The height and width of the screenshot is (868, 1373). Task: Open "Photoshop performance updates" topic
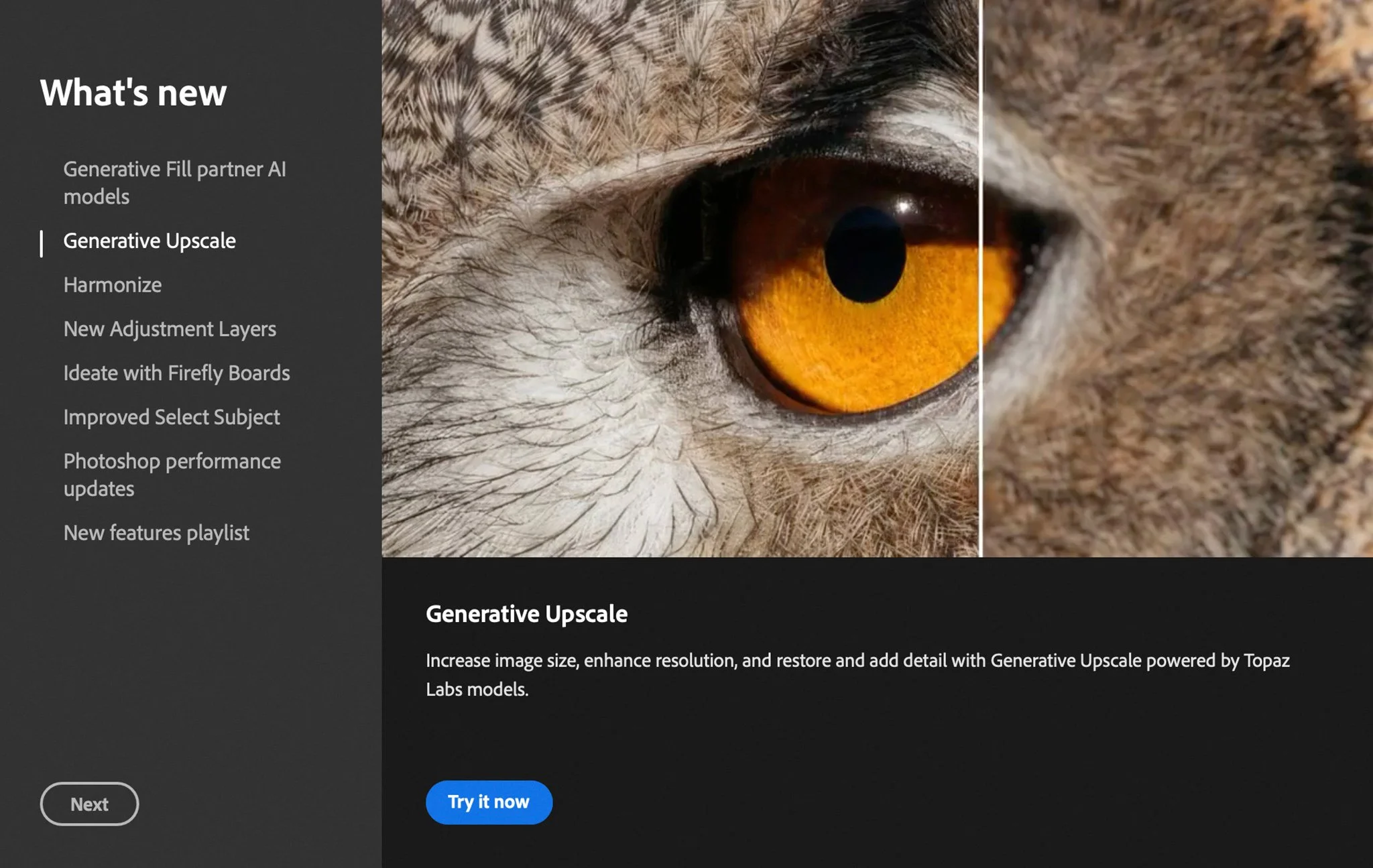point(172,474)
